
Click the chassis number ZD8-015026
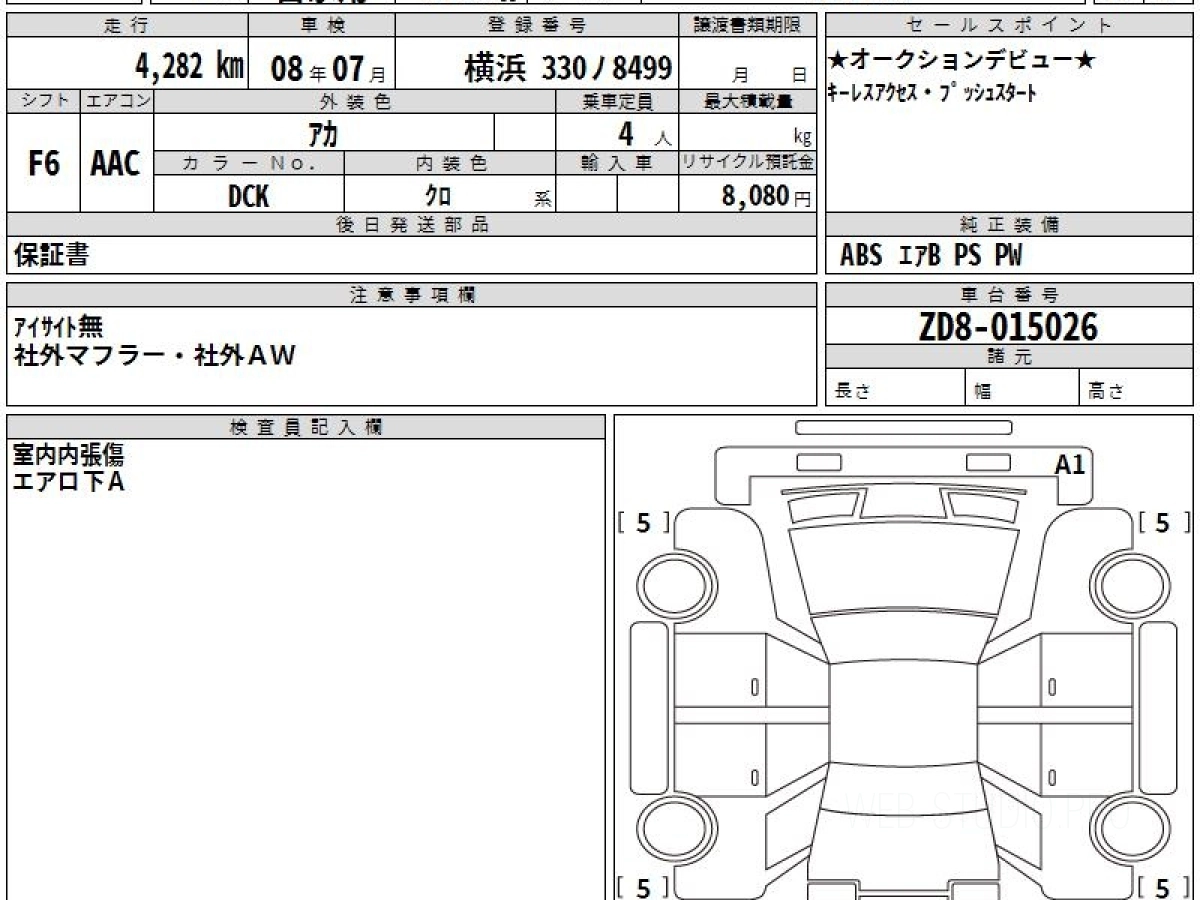(x=1008, y=327)
